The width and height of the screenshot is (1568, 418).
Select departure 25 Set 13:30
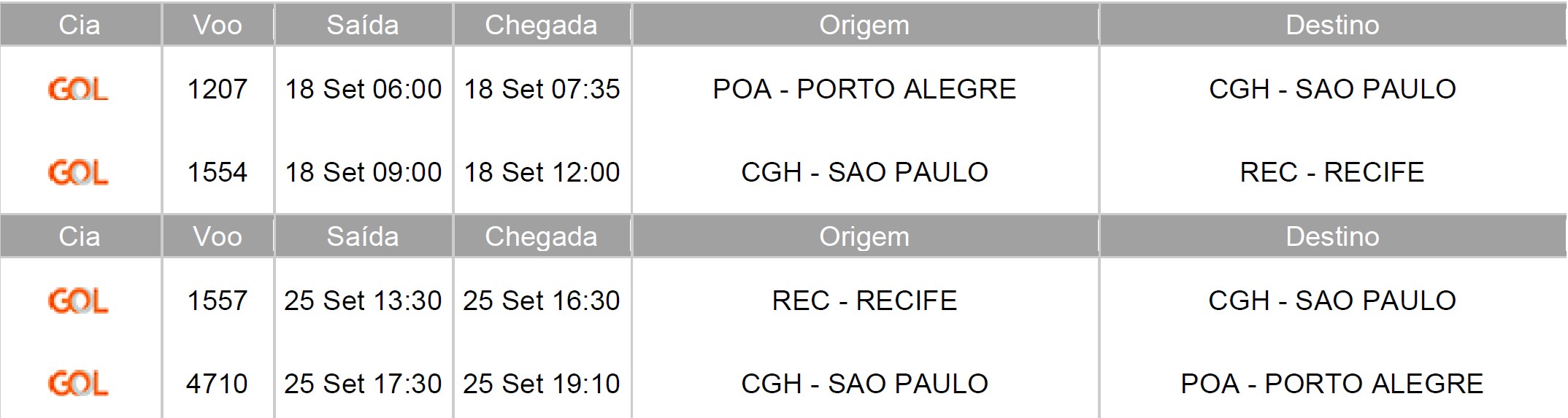click(x=363, y=301)
